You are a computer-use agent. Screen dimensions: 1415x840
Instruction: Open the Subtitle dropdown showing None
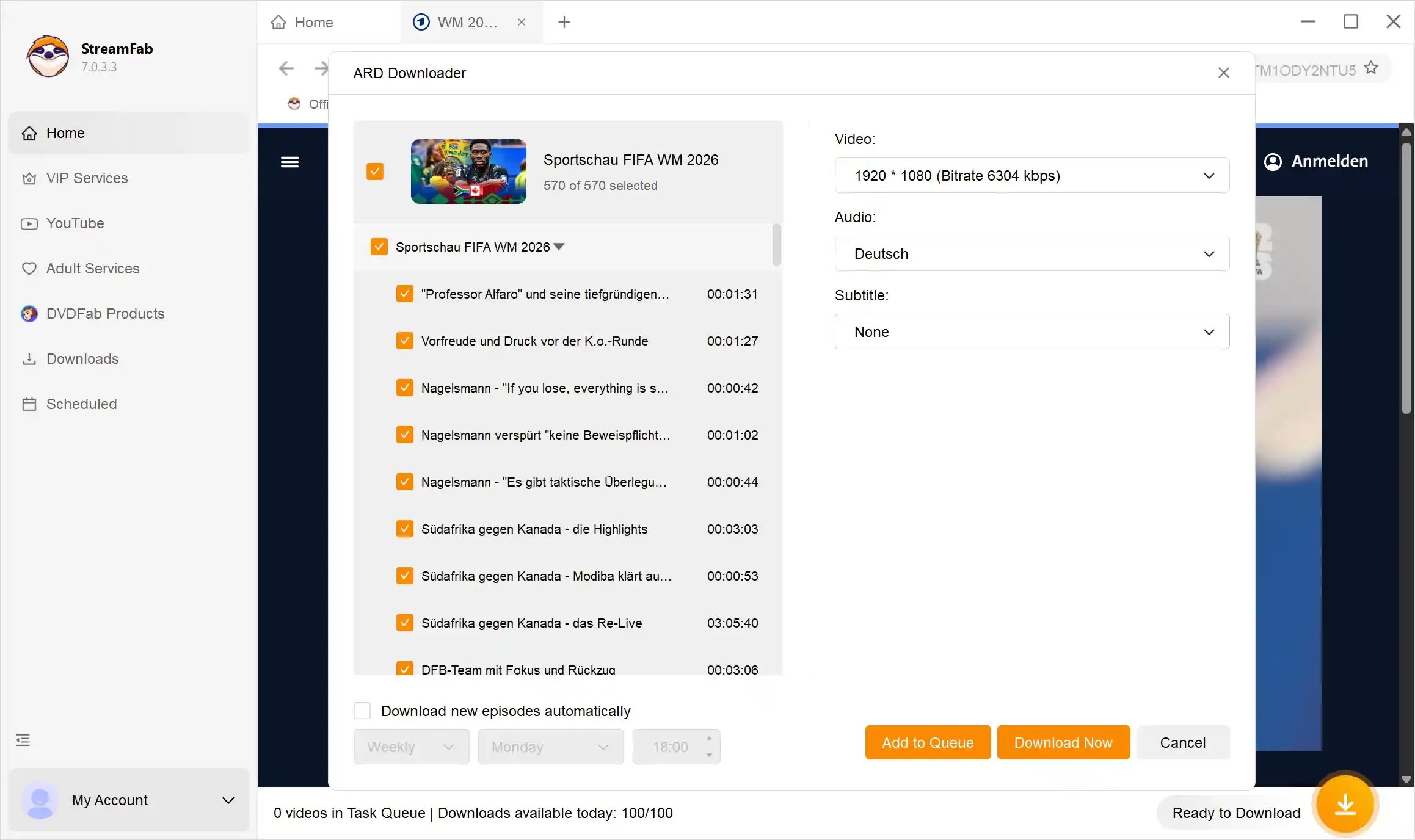coord(1031,332)
